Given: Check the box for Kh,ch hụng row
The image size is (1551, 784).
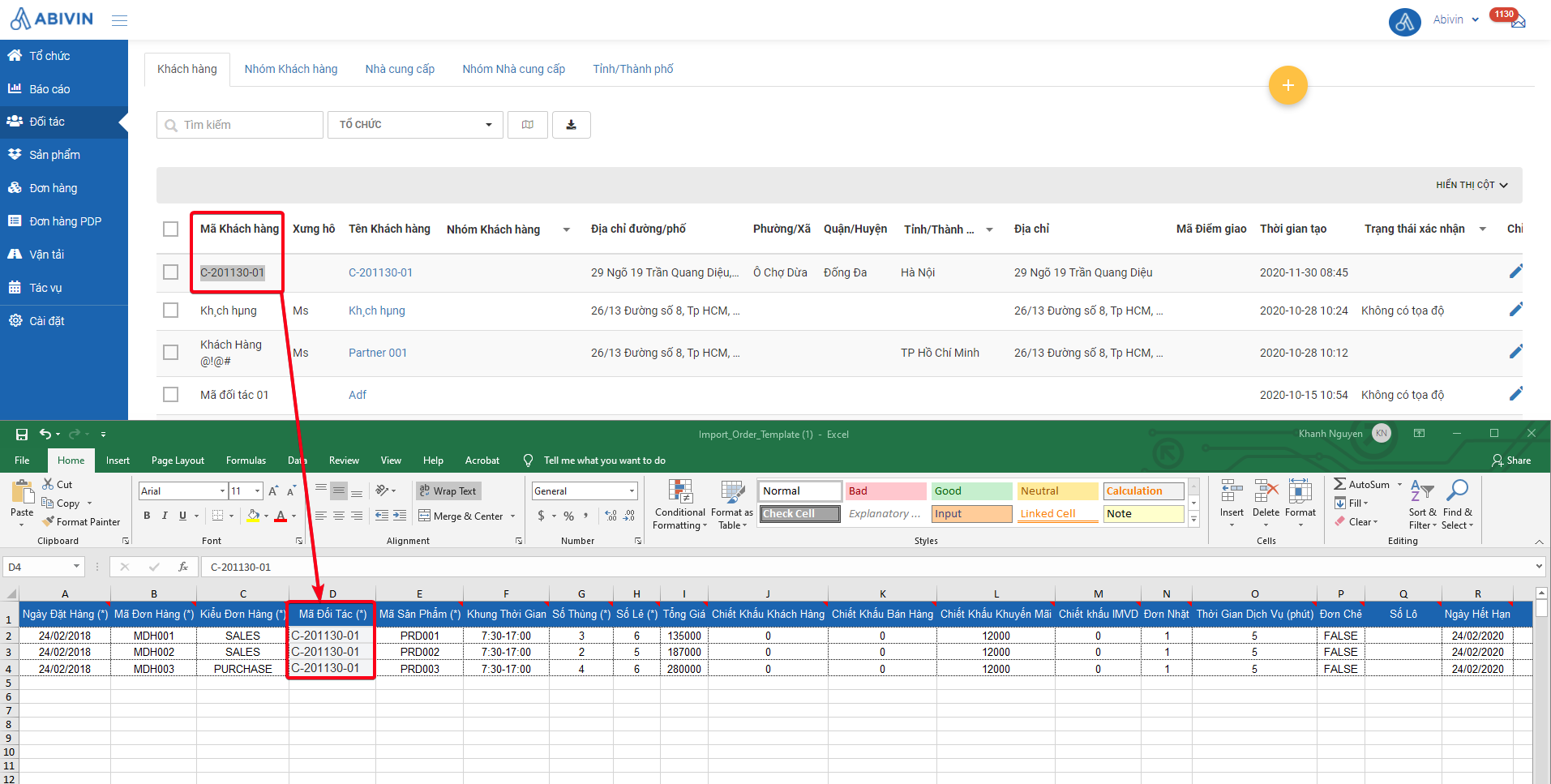Looking at the screenshot, I should [170, 310].
